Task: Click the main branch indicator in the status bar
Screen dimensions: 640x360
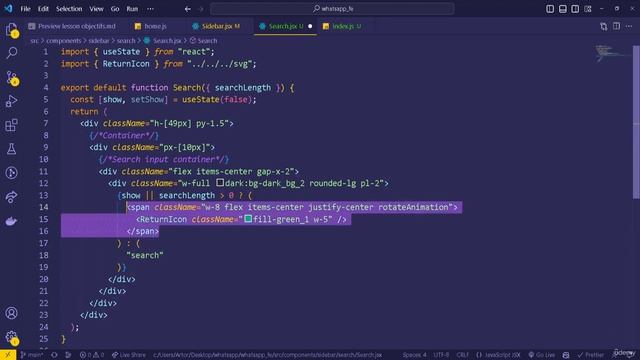Action: coord(31,355)
